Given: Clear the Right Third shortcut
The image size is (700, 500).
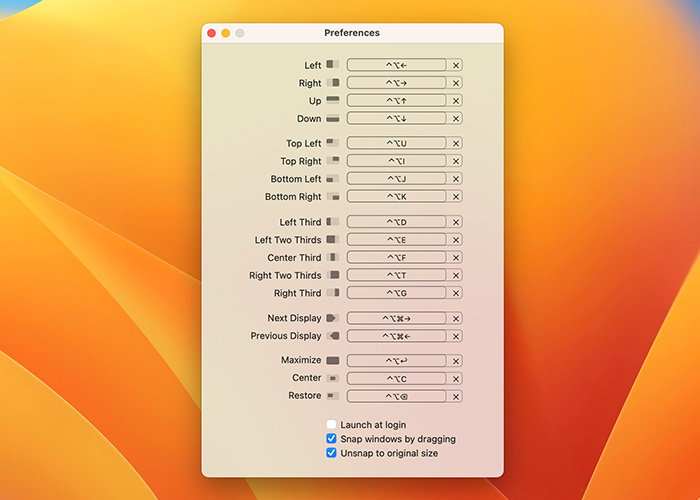Looking at the screenshot, I should [455, 293].
